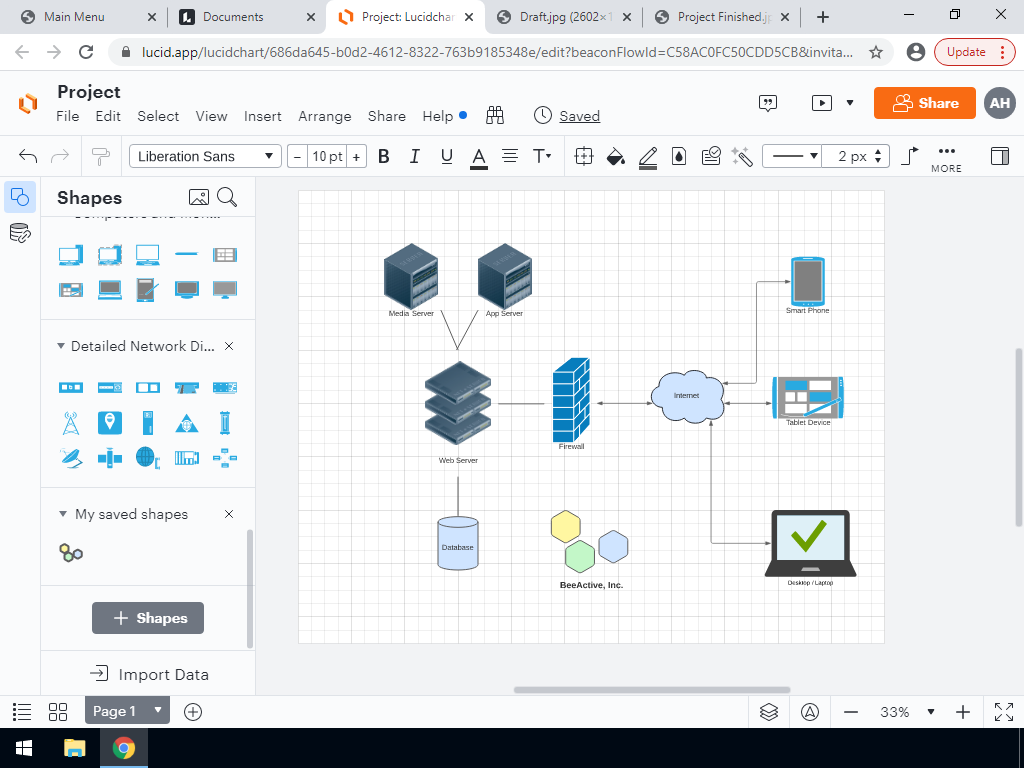Increase font size with plus button
Viewport: 1024px width, 768px height.
point(357,157)
